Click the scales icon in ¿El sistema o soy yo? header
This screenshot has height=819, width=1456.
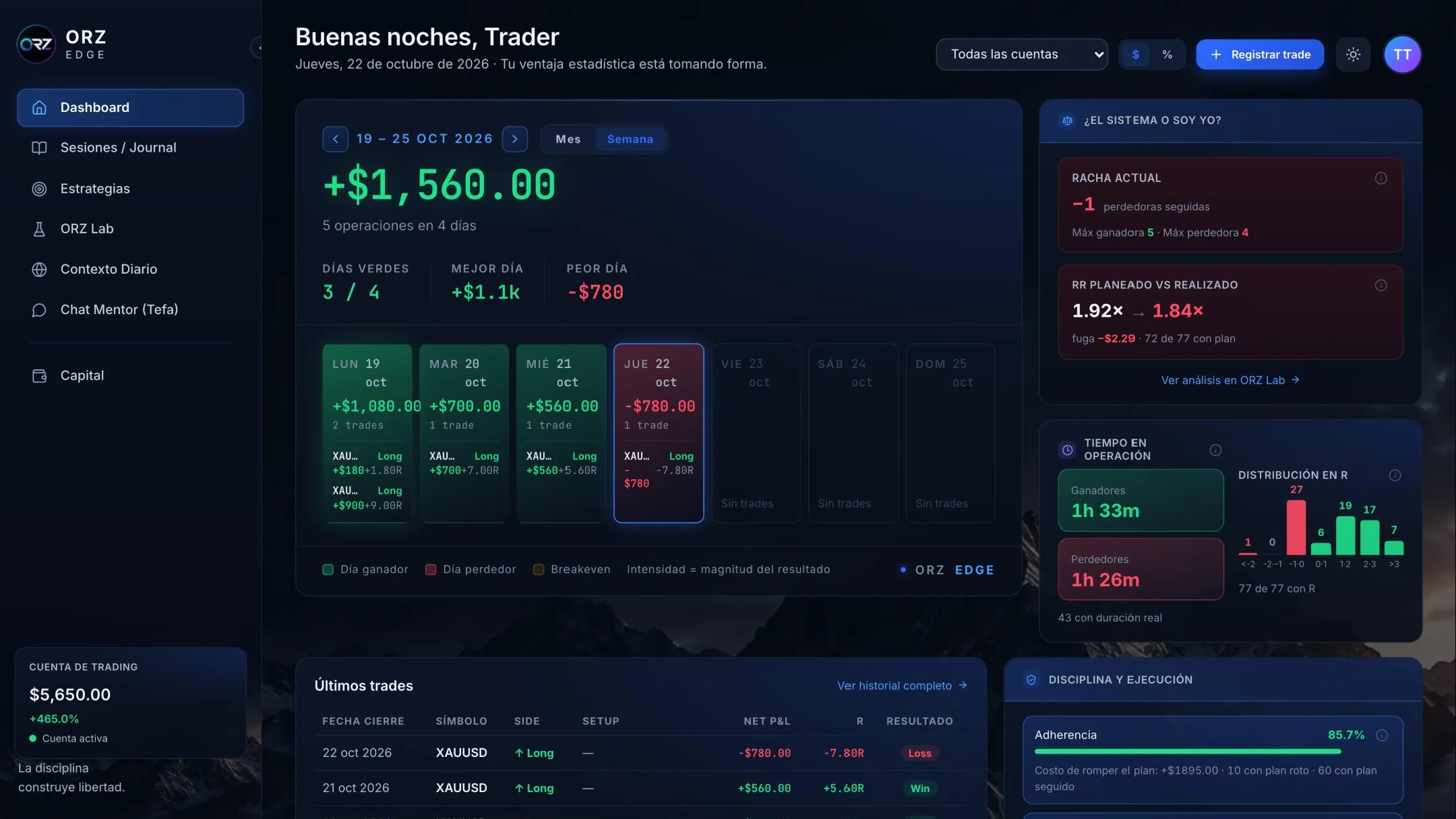pos(1067,121)
